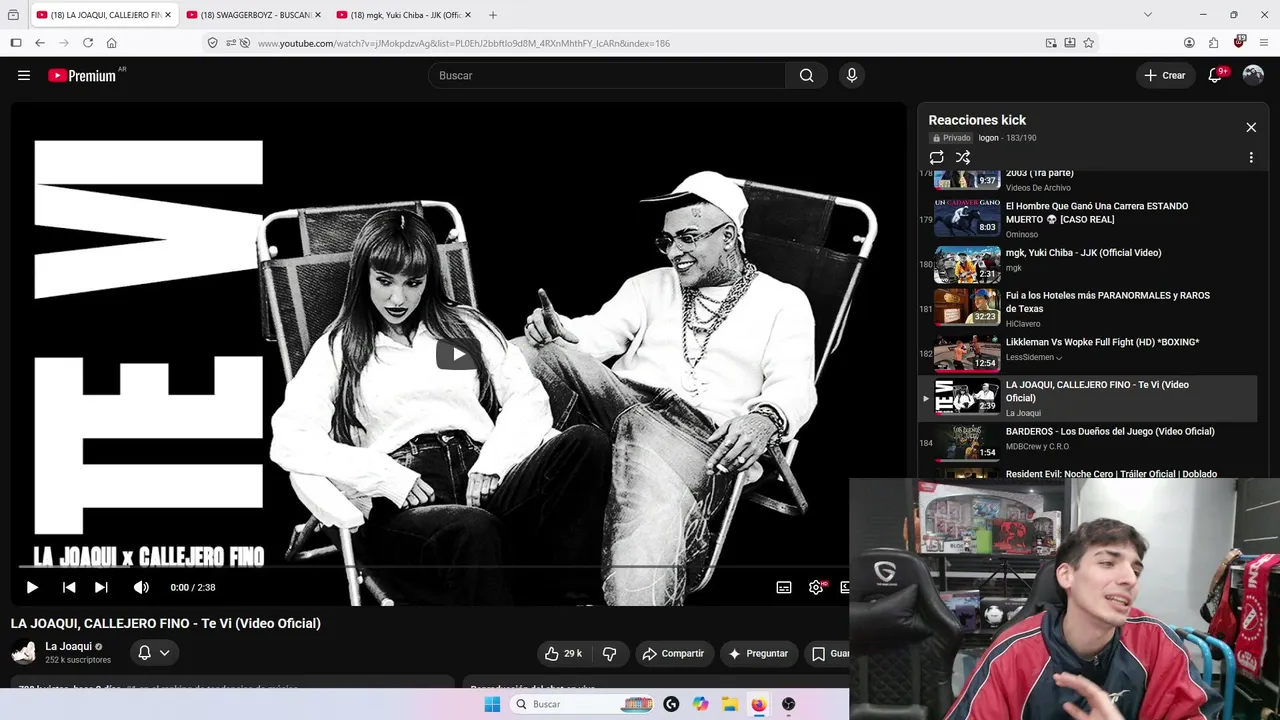Start voice search with microphone icon
Image resolution: width=1280 pixels, height=720 pixels.
pyautogui.click(x=851, y=75)
